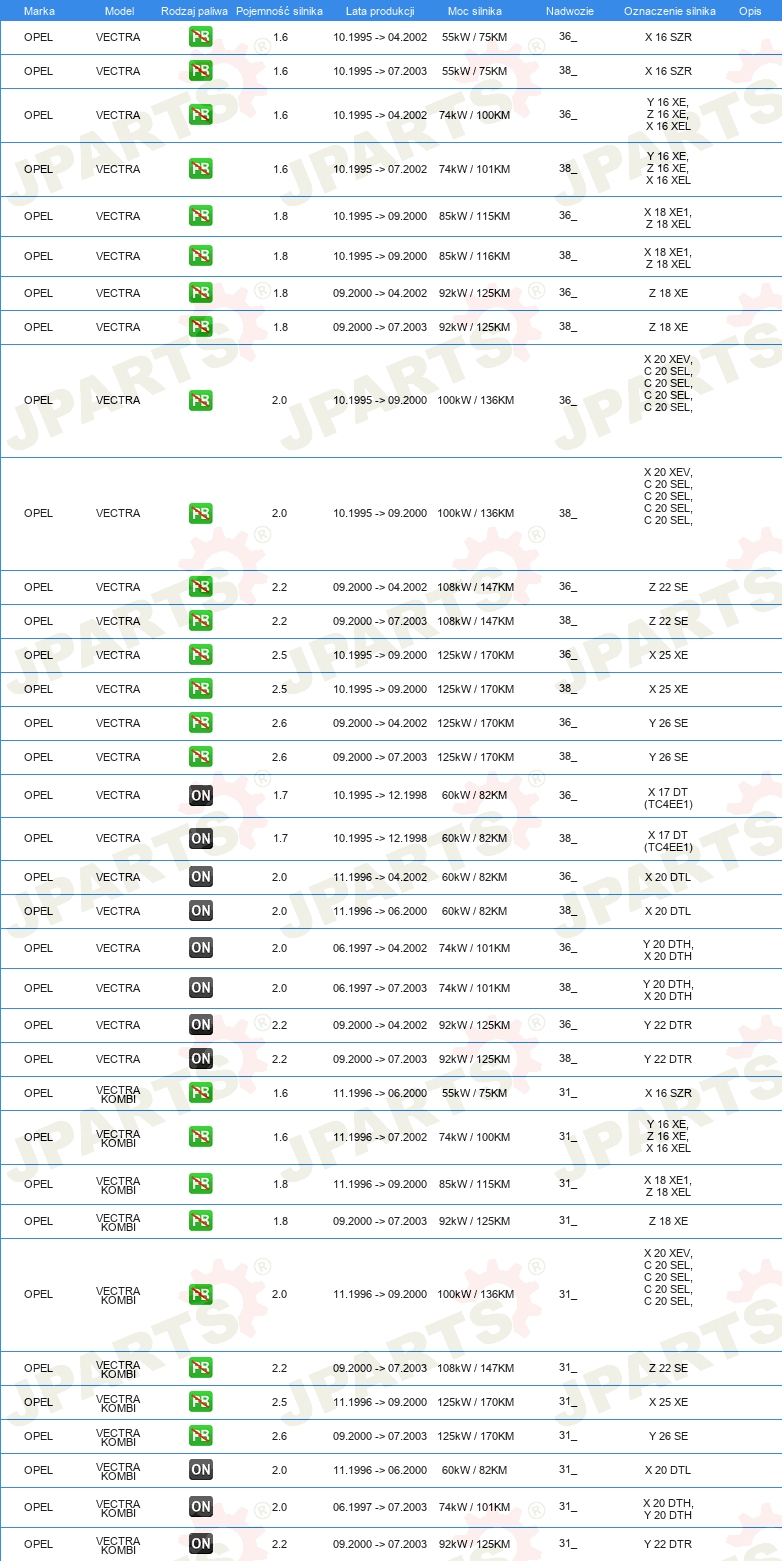Select petrol icon in 1.6 74kW/101KM row

click(200, 169)
